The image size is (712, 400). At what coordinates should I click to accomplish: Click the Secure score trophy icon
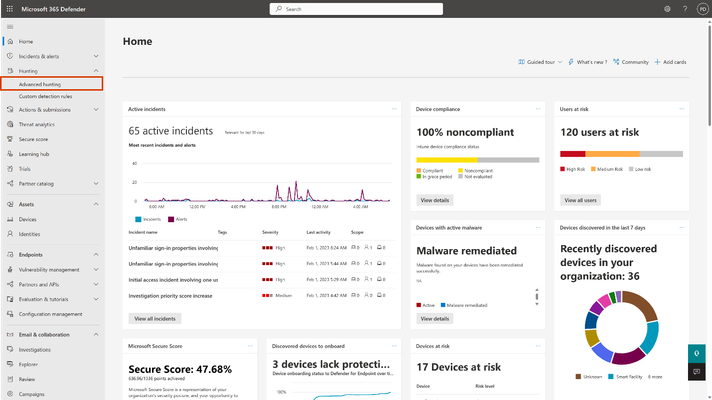click(x=10, y=139)
